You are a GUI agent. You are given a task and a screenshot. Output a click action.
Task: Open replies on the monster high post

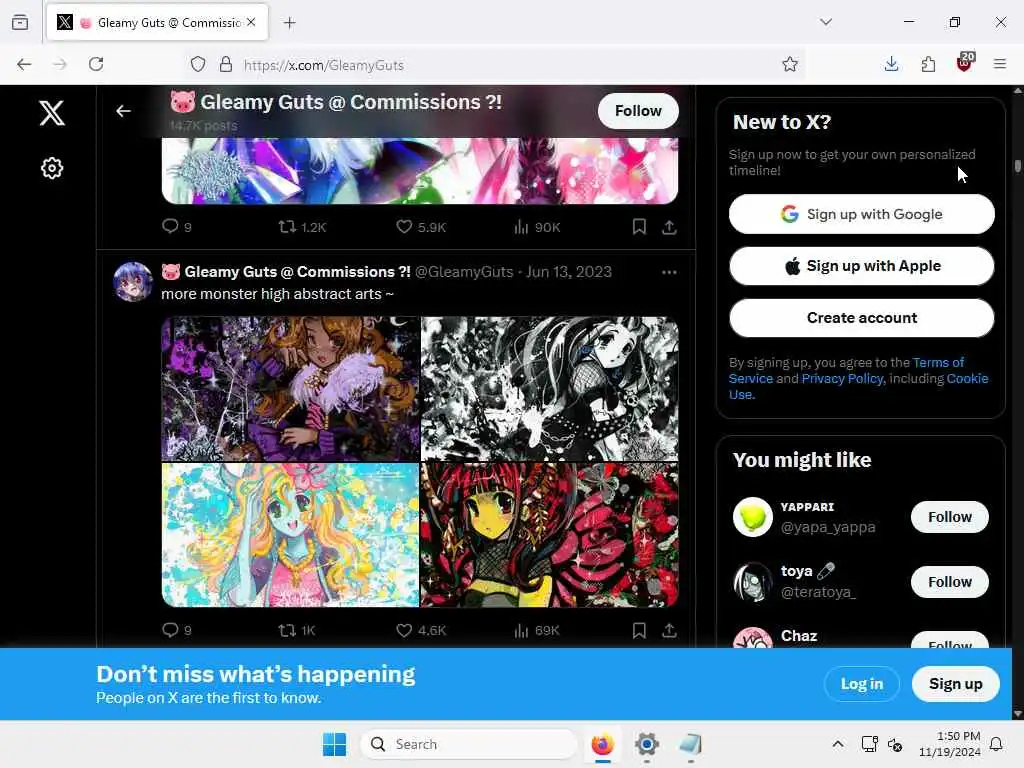click(x=176, y=630)
